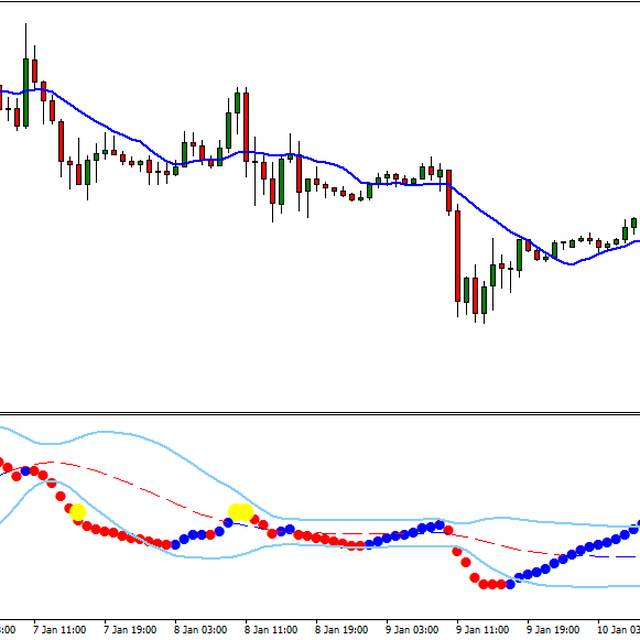Screen dimensions: 640x640
Task: Click the "8 Jan 11:00" time axis label
Action: pyautogui.click(x=271, y=630)
